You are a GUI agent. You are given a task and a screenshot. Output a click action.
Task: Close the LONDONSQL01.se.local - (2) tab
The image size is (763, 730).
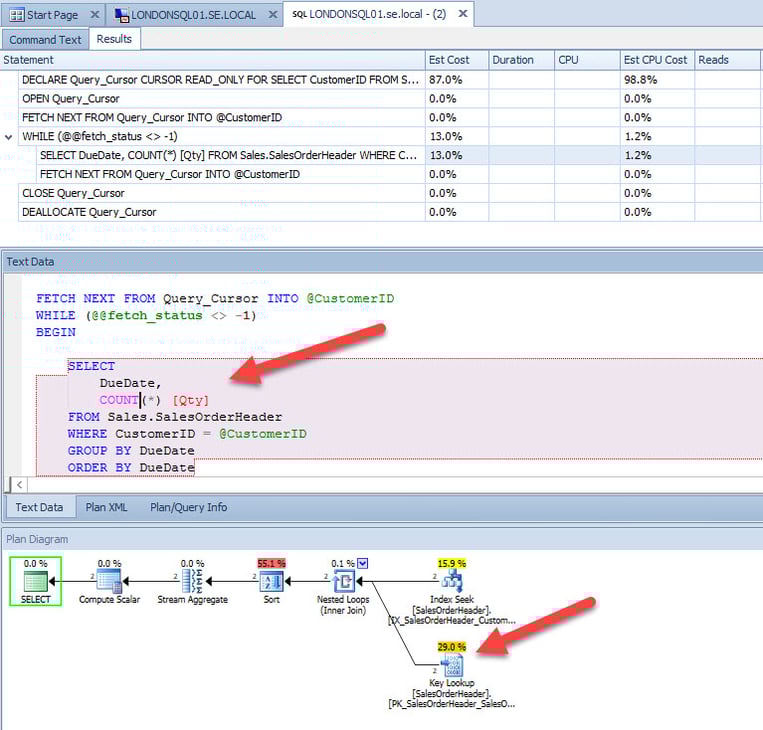click(463, 14)
